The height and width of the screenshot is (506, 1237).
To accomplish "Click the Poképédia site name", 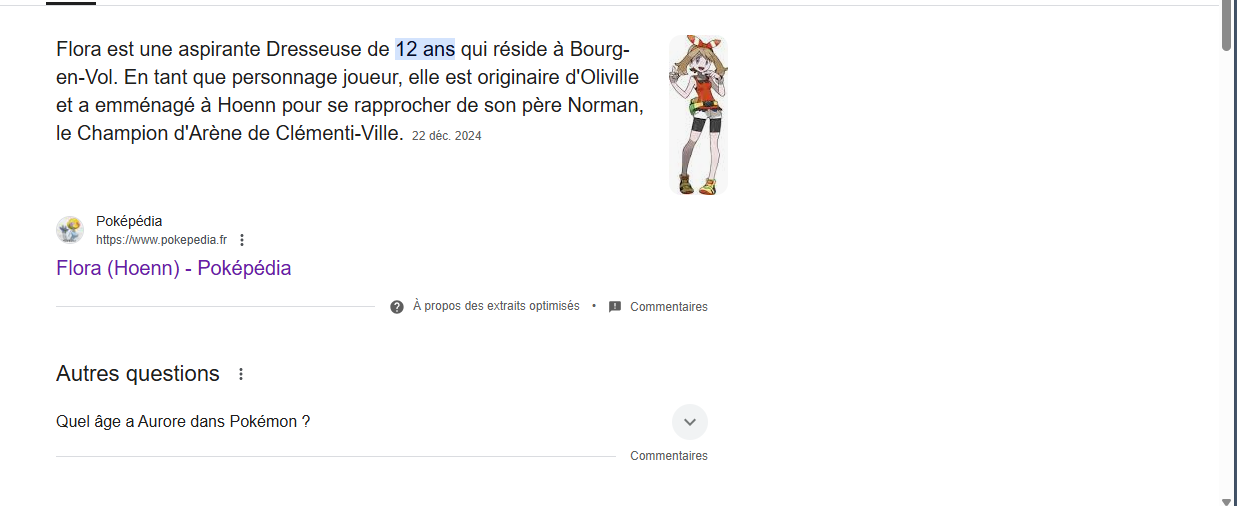I will pyautogui.click(x=129, y=221).
